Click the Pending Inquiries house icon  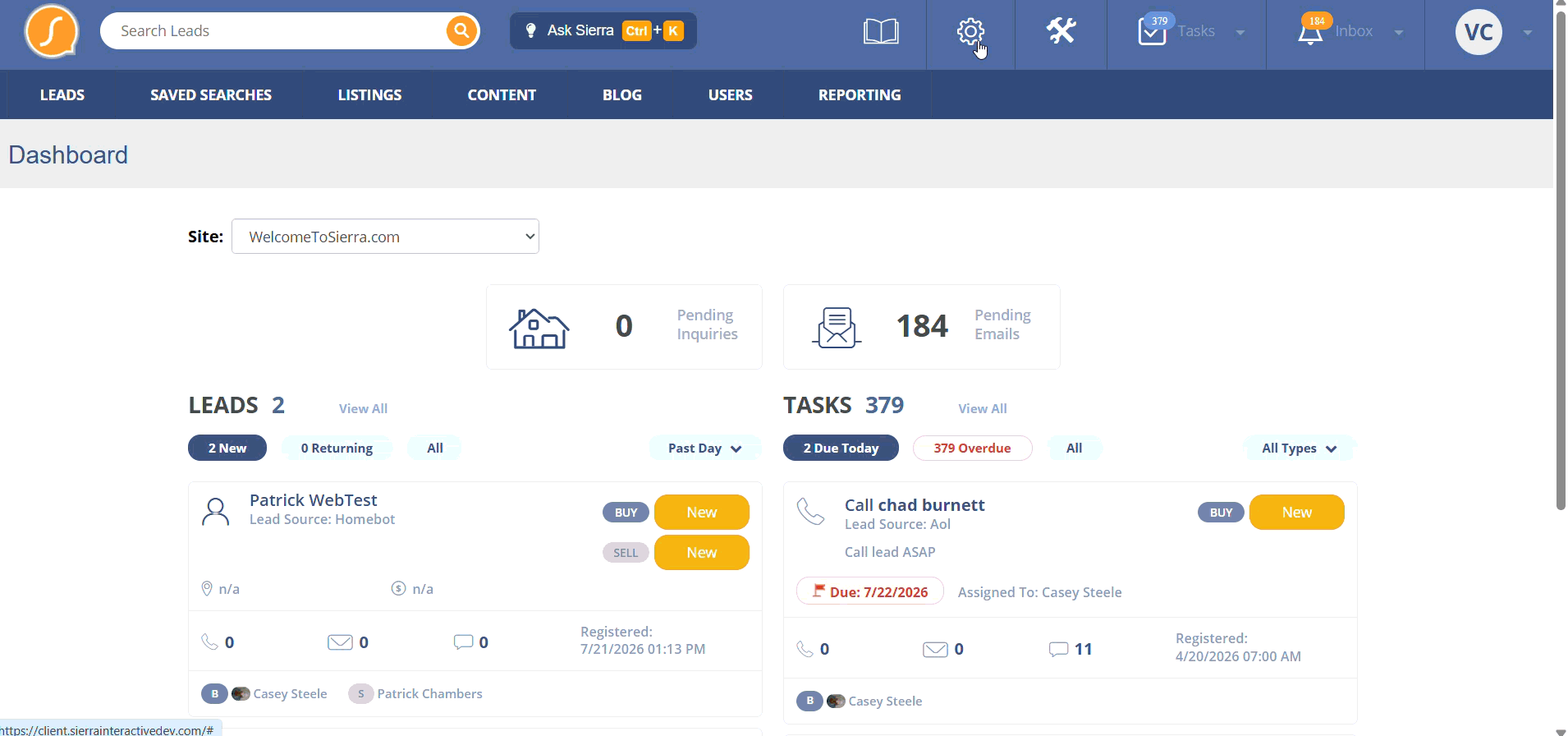pyautogui.click(x=539, y=328)
